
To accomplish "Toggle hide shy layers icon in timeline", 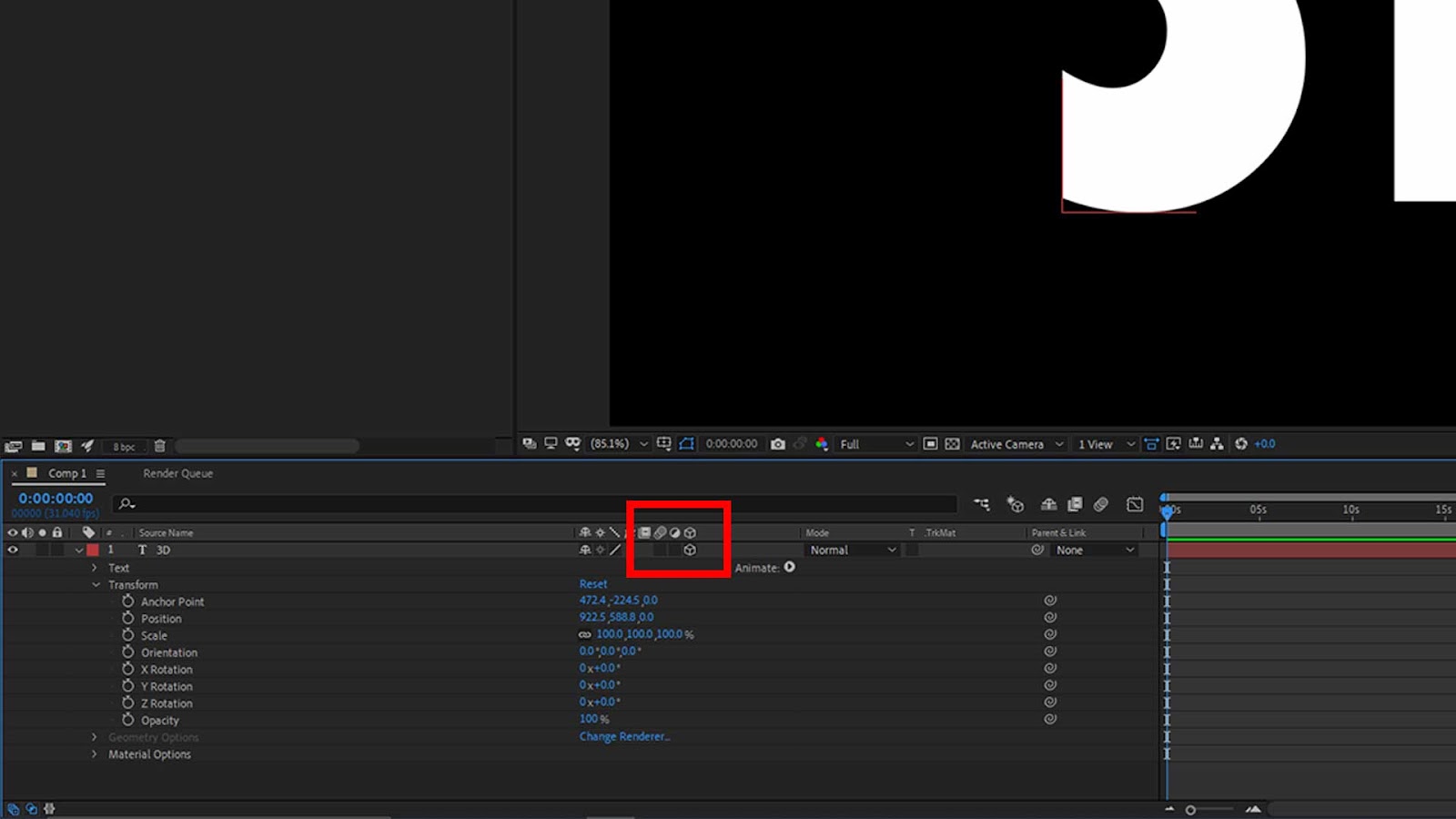I will click(x=1048, y=504).
